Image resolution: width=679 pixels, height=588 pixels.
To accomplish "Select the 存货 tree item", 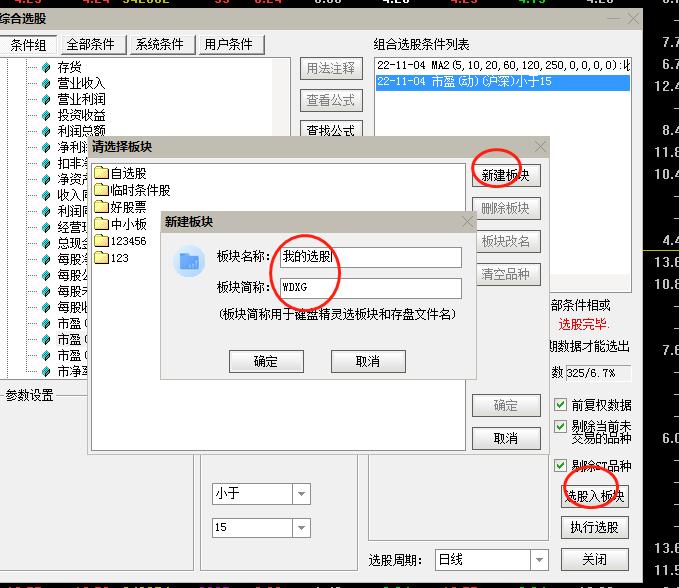I will pos(69,68).
